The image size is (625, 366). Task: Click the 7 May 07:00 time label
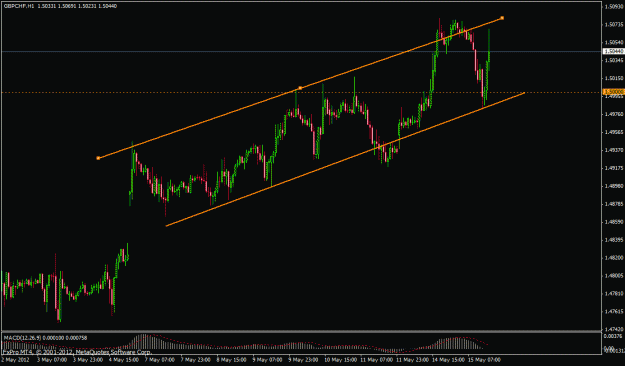160,360
